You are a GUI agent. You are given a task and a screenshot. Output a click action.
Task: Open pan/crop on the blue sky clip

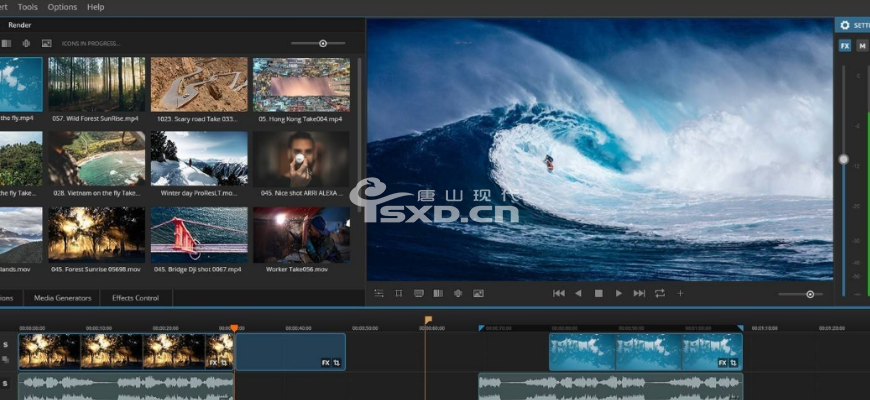tap(734, 363)
